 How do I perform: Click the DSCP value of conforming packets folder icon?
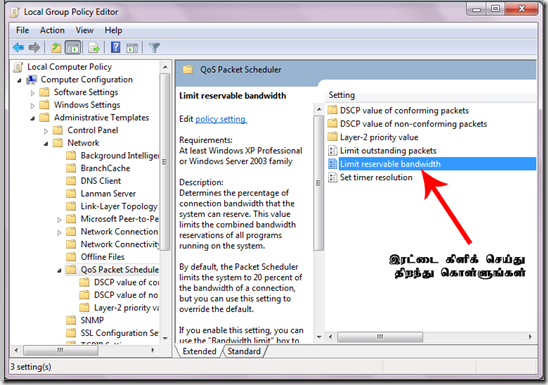(x=332, y=110)
